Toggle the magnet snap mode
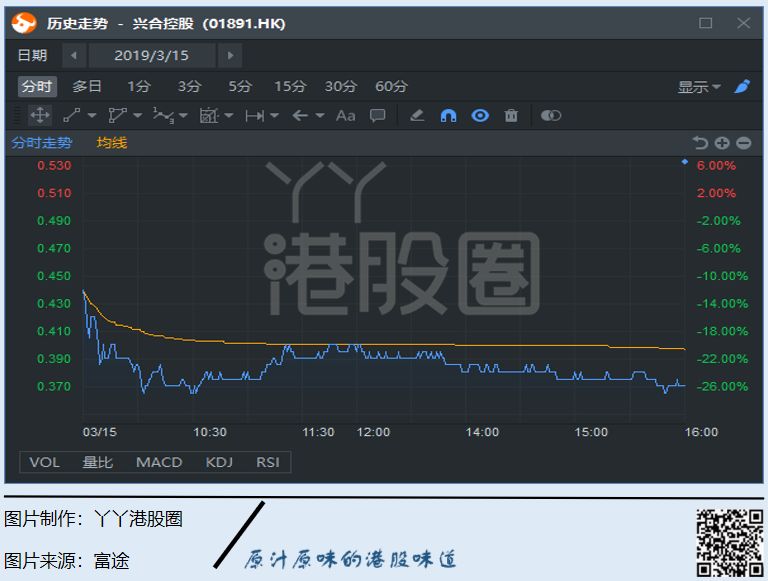Screen dimensions: 768x581 click(448, 116)
